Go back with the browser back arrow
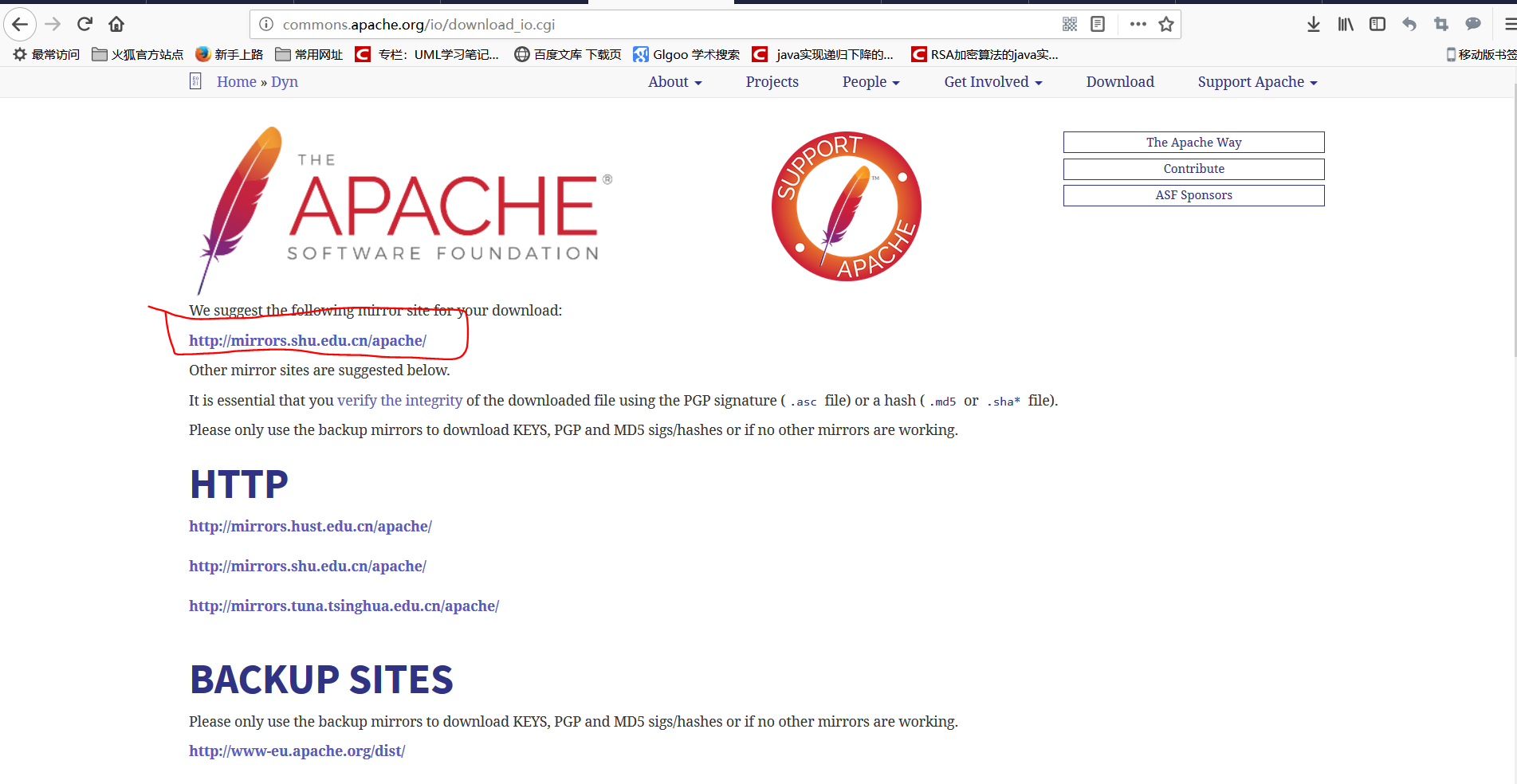 [x=20, y=24]
